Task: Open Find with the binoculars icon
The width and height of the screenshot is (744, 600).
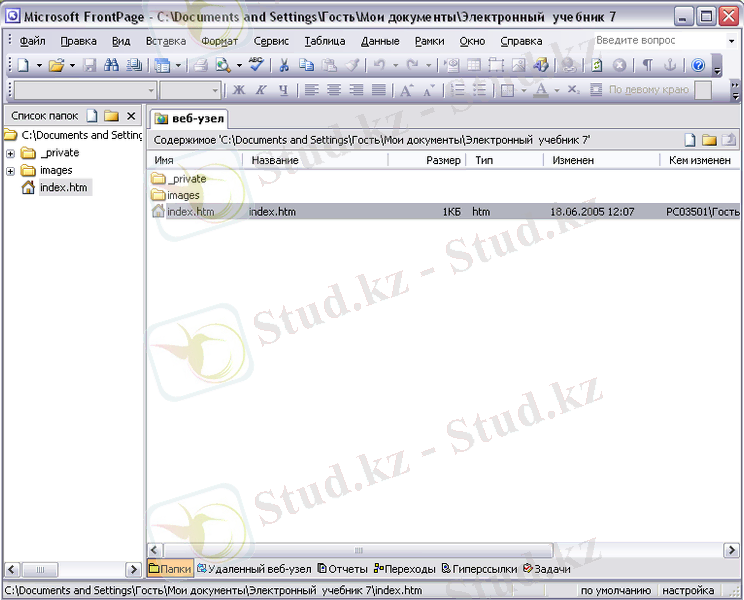Action: [112, 65]
